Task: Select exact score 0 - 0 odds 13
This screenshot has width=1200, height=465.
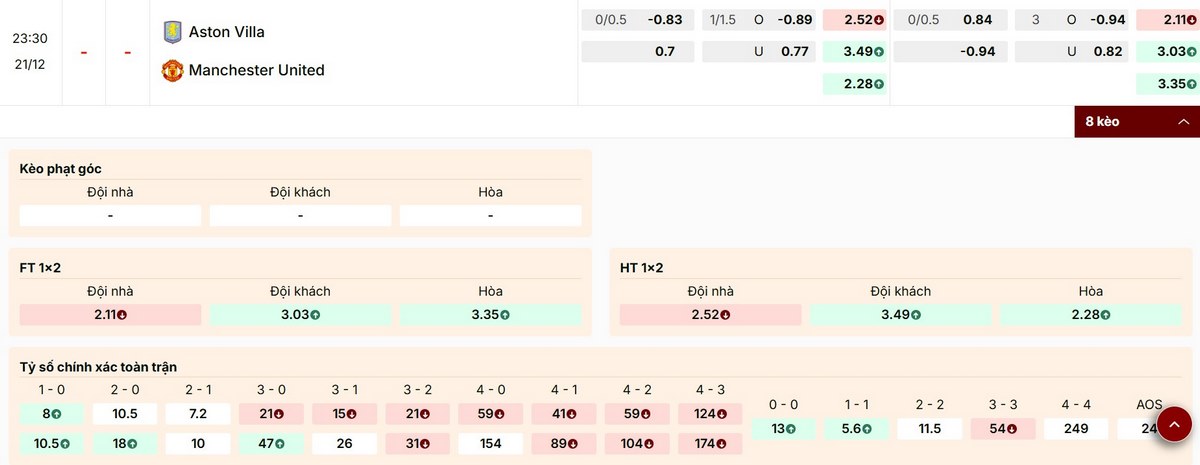Action: (784, 429)
